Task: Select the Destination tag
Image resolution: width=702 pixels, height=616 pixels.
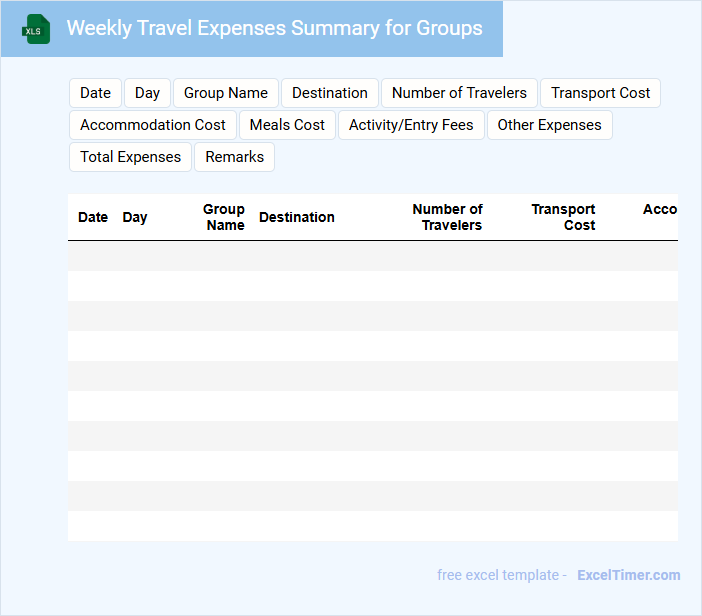Action: click(330, 93)
